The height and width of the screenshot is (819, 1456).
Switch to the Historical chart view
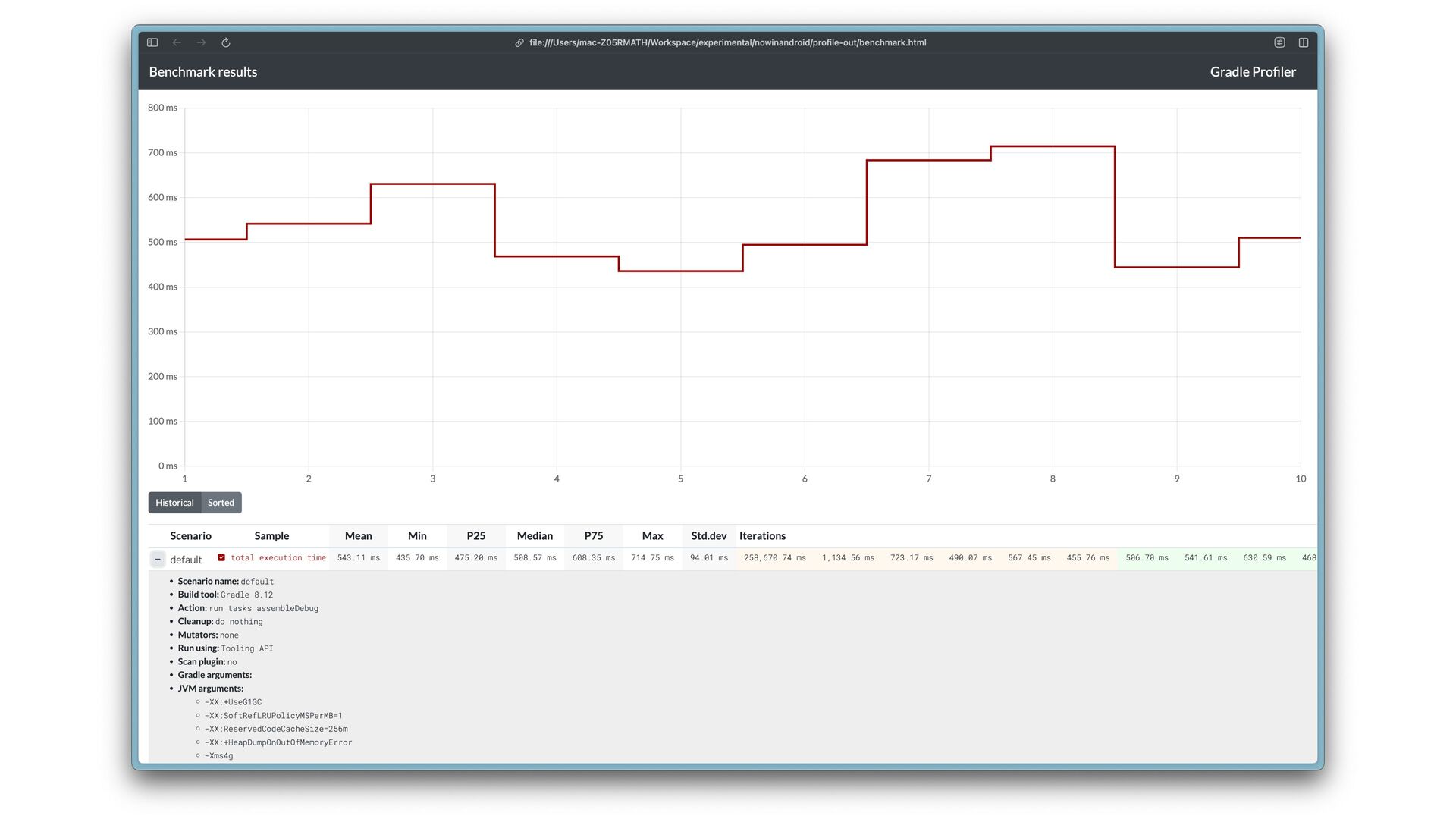(174, 503)
